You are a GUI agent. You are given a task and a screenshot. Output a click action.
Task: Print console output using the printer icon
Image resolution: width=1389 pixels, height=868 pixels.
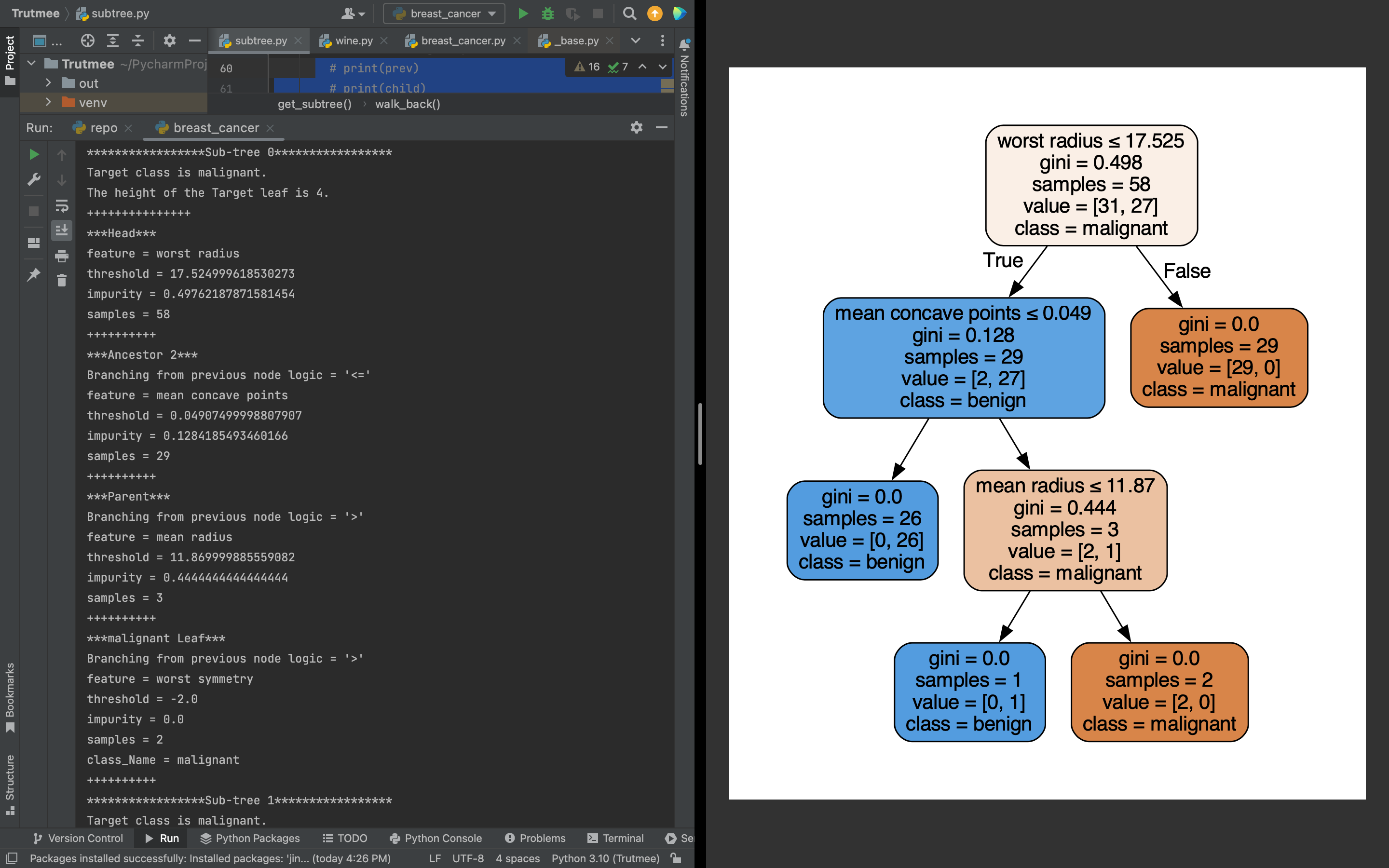pos(62,256)
